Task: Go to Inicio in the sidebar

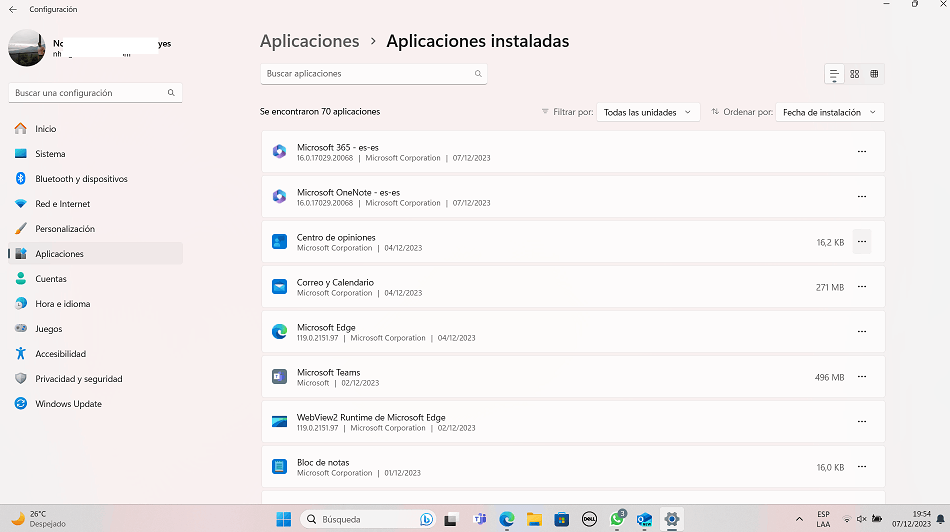Action: point(95,128)
